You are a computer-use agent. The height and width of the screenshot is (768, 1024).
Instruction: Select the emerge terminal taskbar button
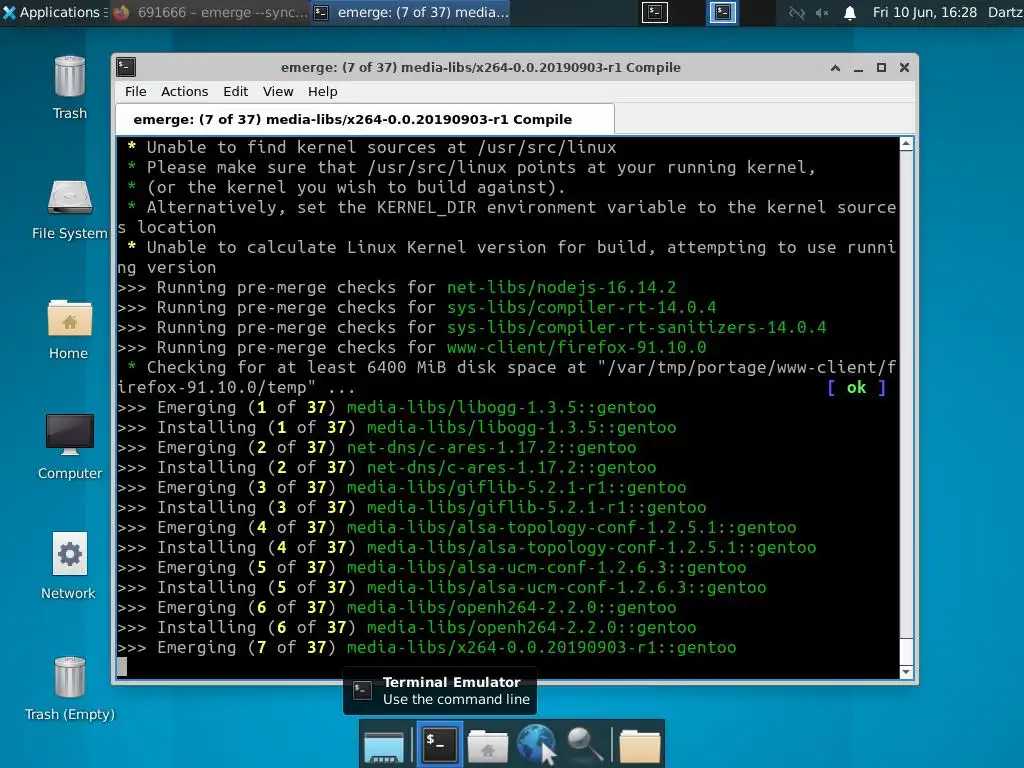(x=411, y=12)
